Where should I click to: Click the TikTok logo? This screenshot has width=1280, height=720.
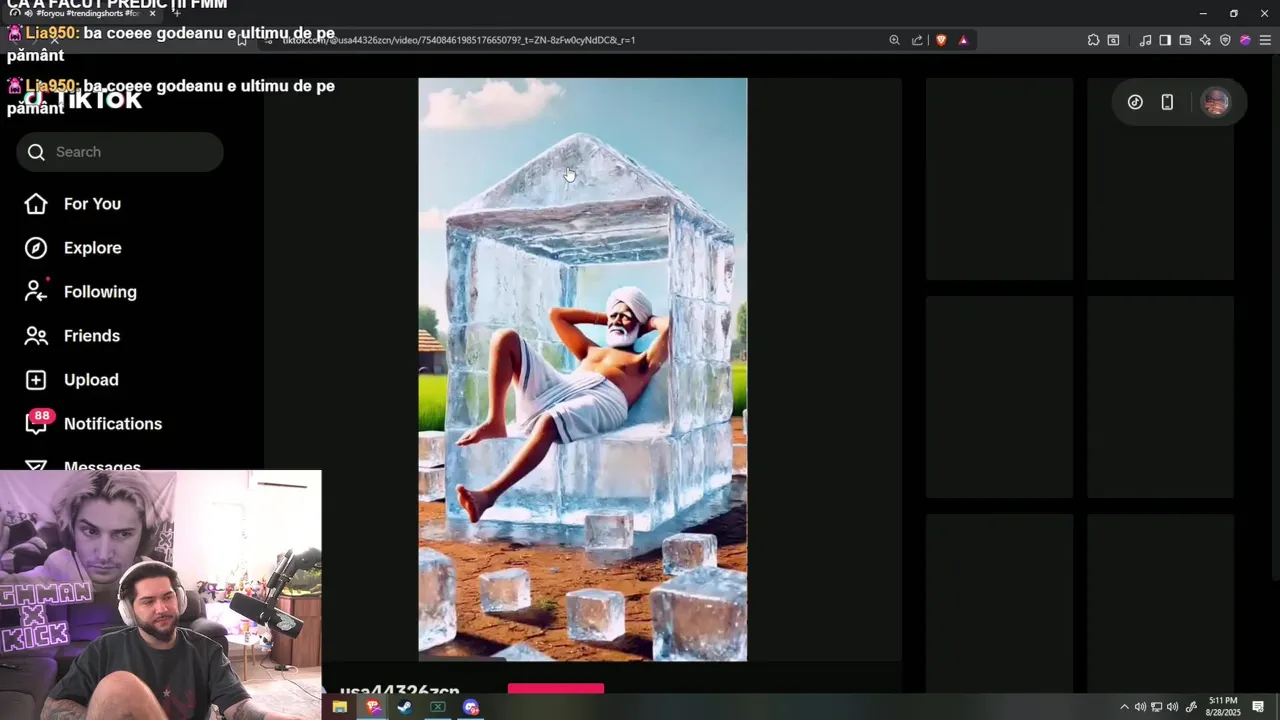point(82,99)
